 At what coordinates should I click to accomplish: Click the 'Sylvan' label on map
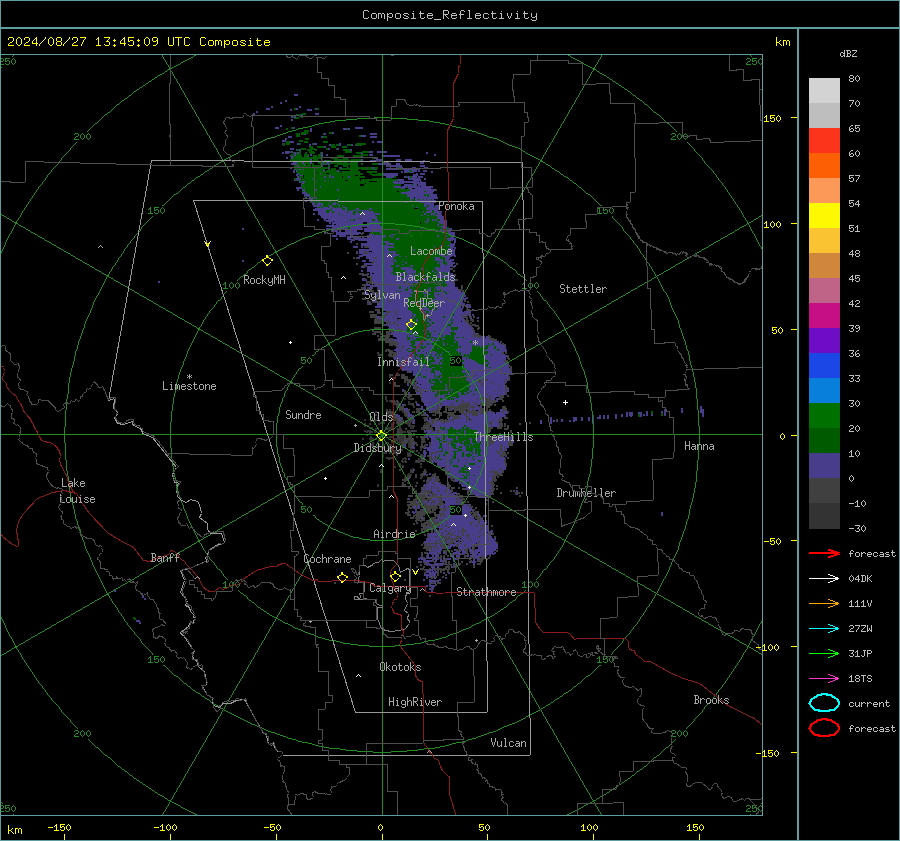point(382,295)
